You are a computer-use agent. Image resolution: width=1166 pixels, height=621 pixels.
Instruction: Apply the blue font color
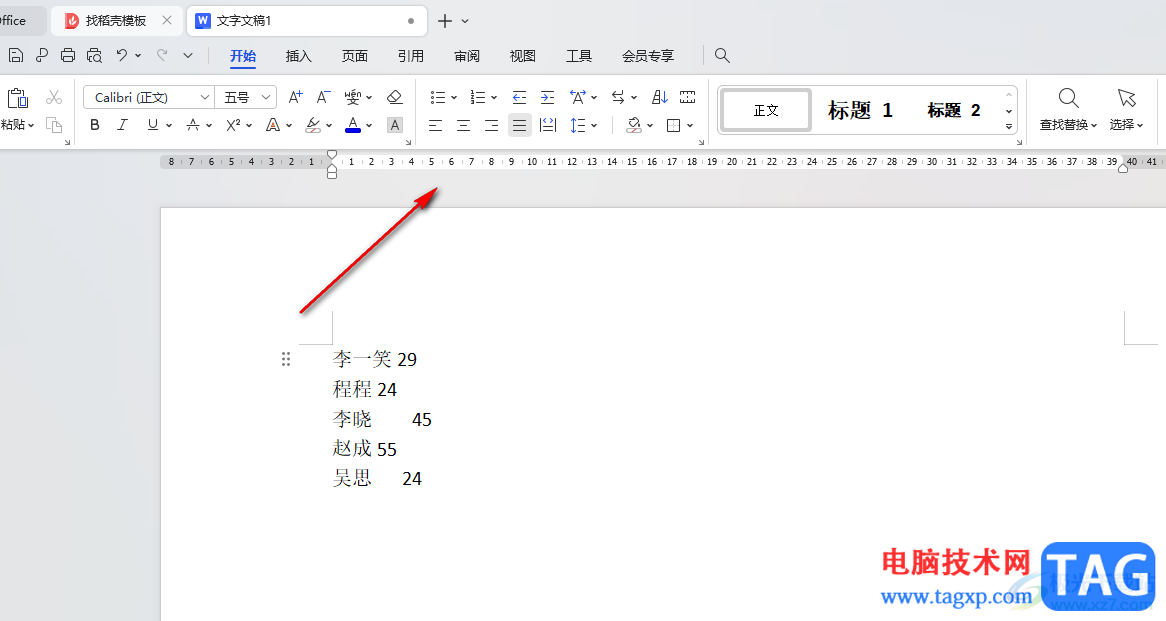tap(353, 125)
